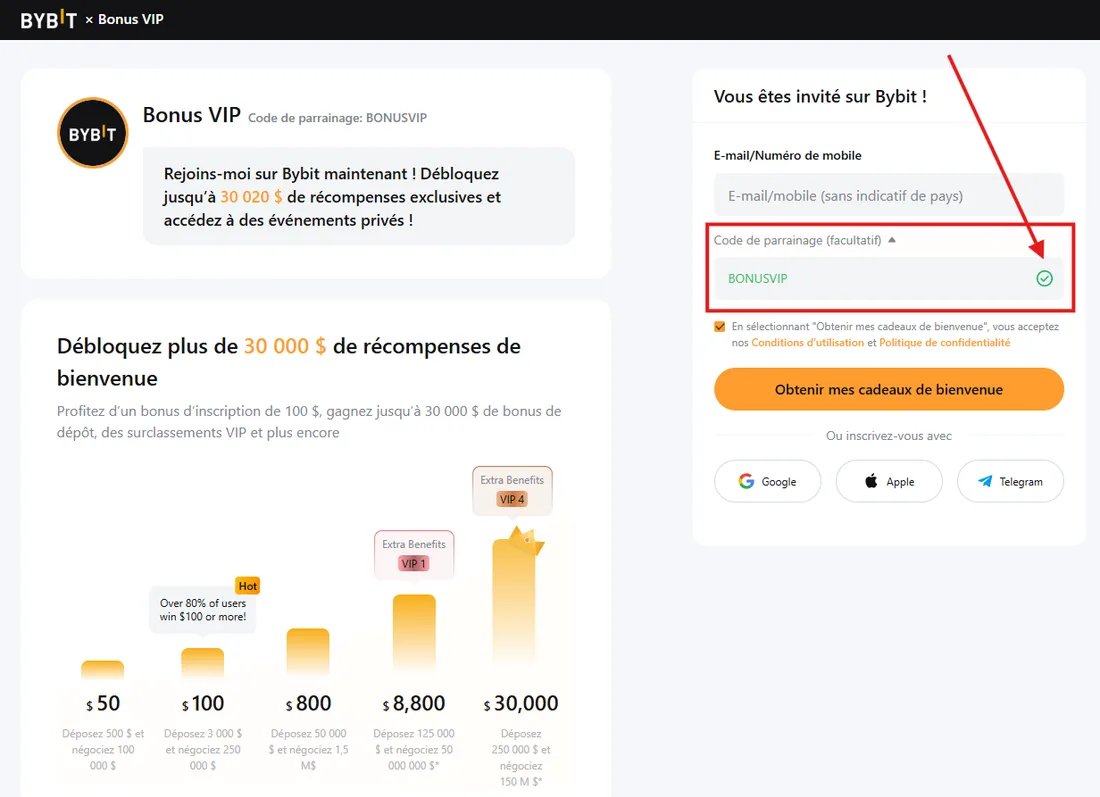
Task: Click the Déposez 3 000 $ condition text
Action: pyautogui.click(x=203, y=749)
